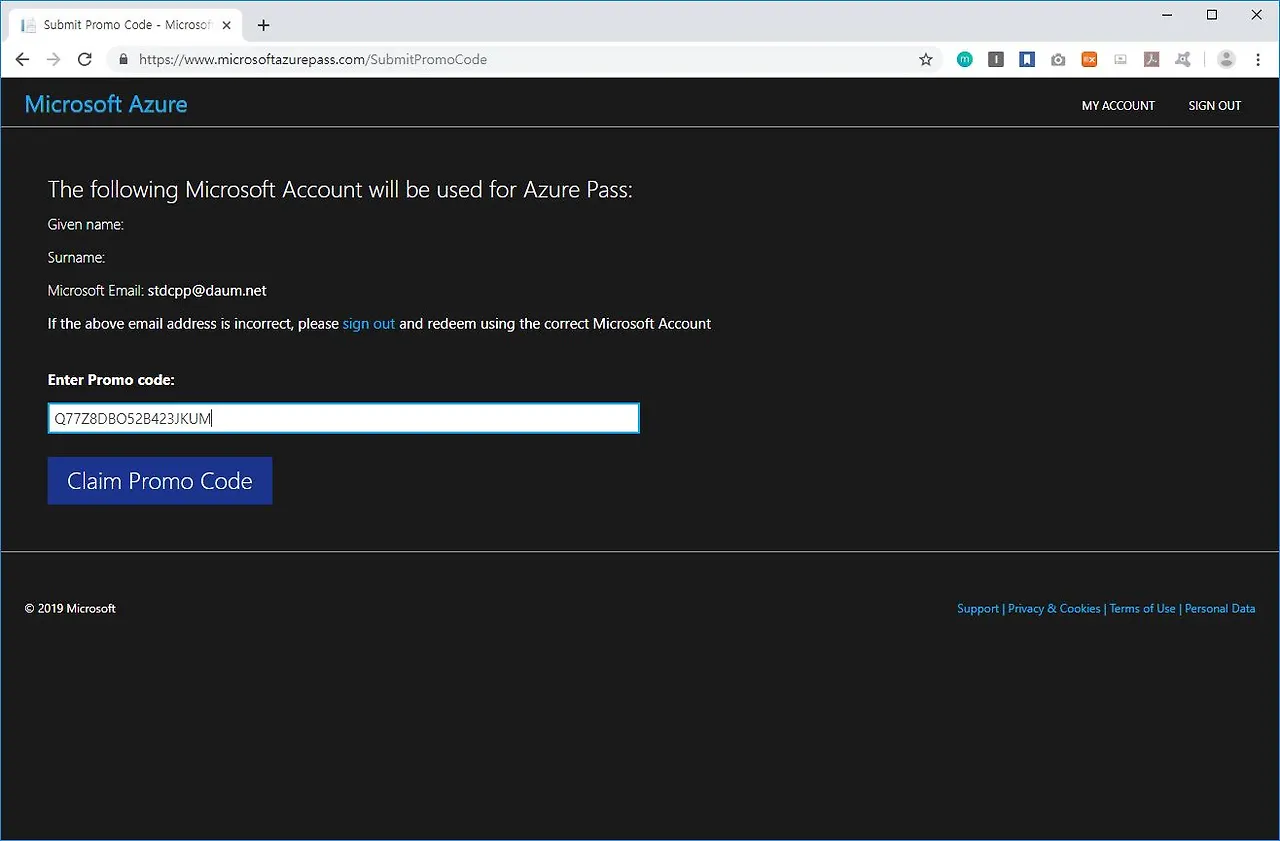This screenshot has width=1280, height=841.
Task: Click the back navigation arrow
Action: click(22, 59)
